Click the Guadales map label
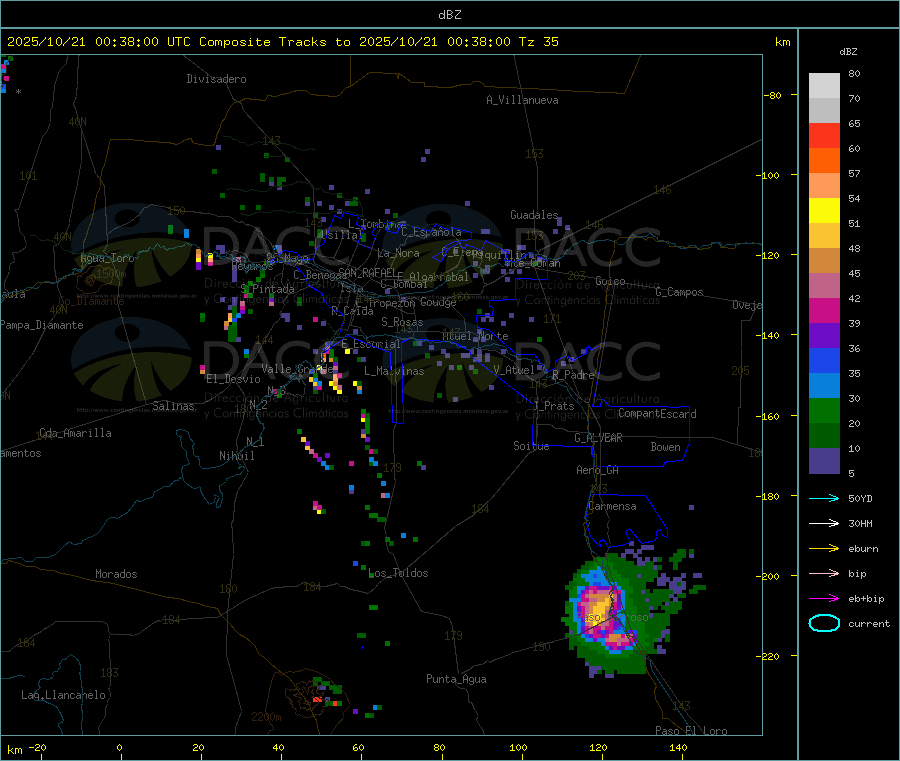Viewport: 900px width, 761px height. coord(534,215)
